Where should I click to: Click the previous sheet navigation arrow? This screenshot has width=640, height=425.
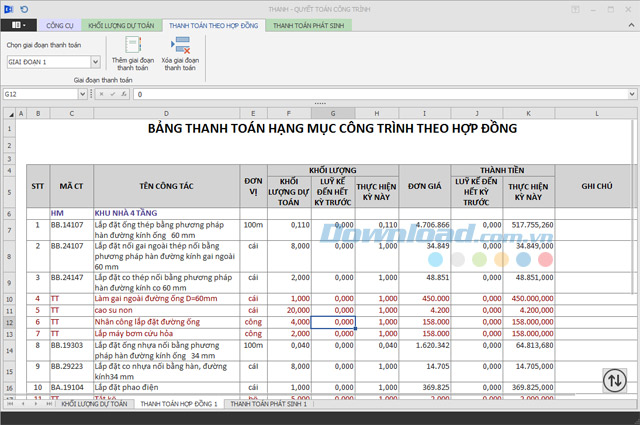pyautogui.click(x=23, y=404)
